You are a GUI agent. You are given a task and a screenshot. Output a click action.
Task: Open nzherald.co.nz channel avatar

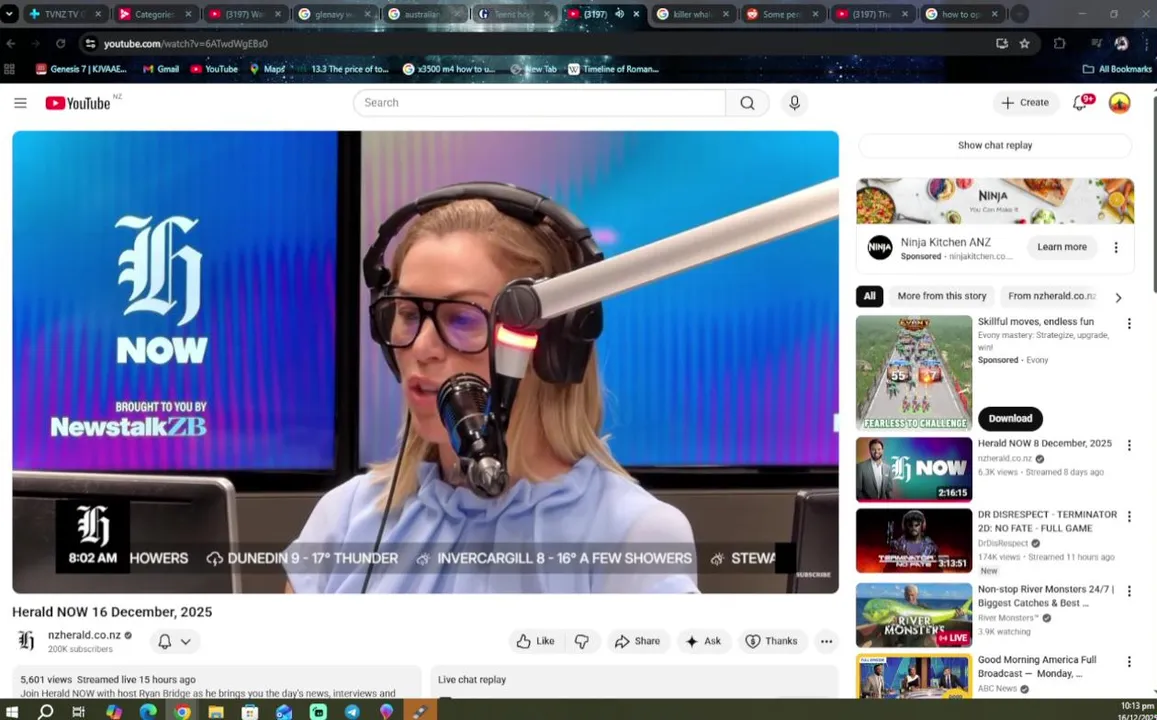coord(26,640)
